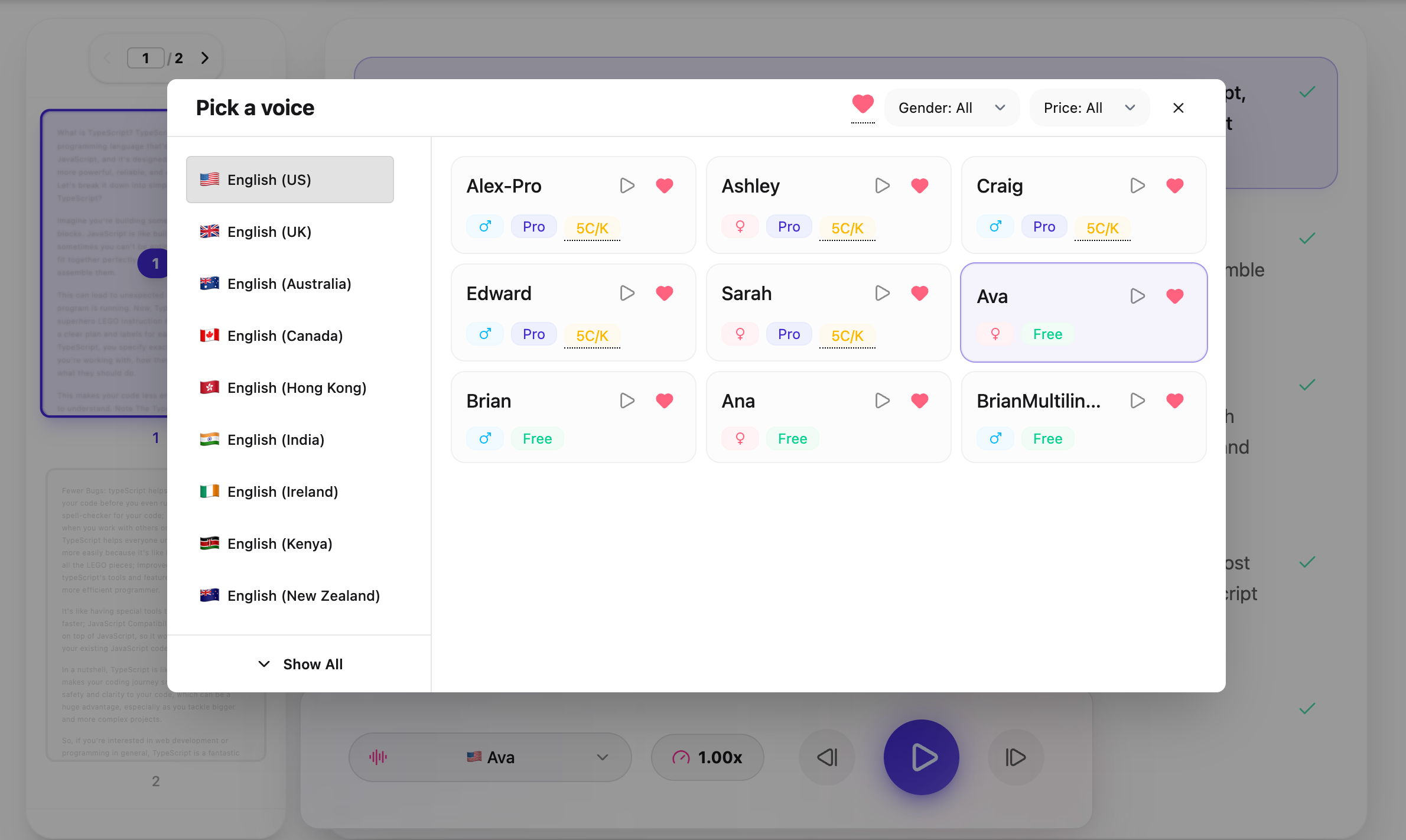Go to page 2 with the next arrow
The image size is (1406, 840).
pyautogui.click(x=205, y=57)
